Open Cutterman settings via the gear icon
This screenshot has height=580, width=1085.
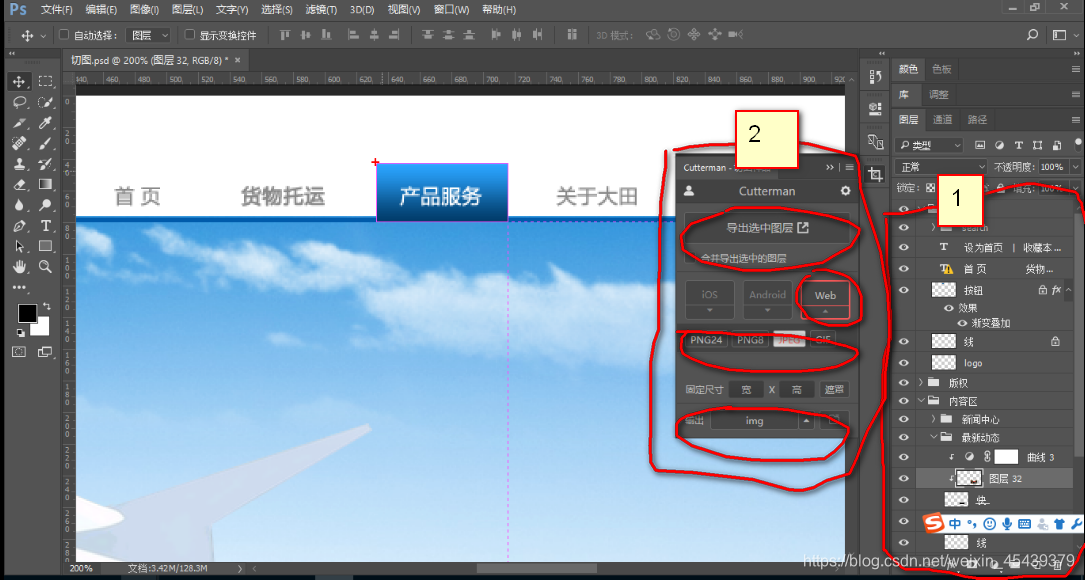click(x=845, y=190)
